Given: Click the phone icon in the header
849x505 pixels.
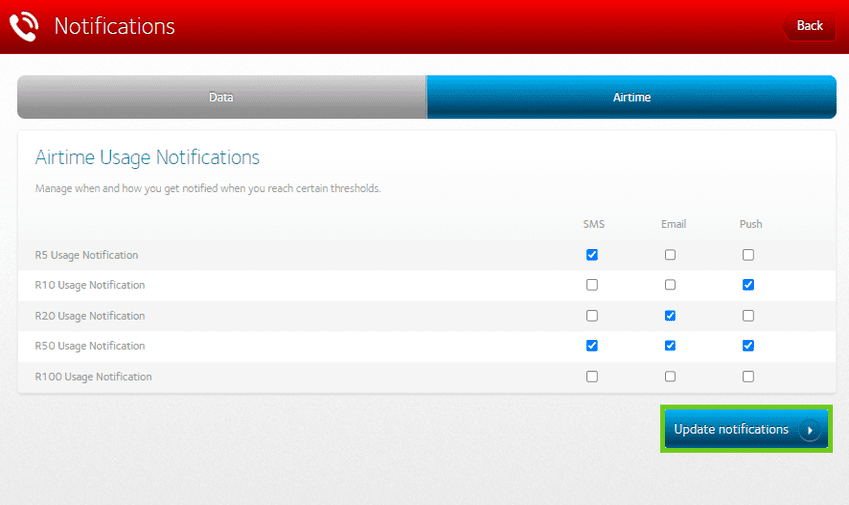Looking at the screenshot, I should (x=24, y=26).
